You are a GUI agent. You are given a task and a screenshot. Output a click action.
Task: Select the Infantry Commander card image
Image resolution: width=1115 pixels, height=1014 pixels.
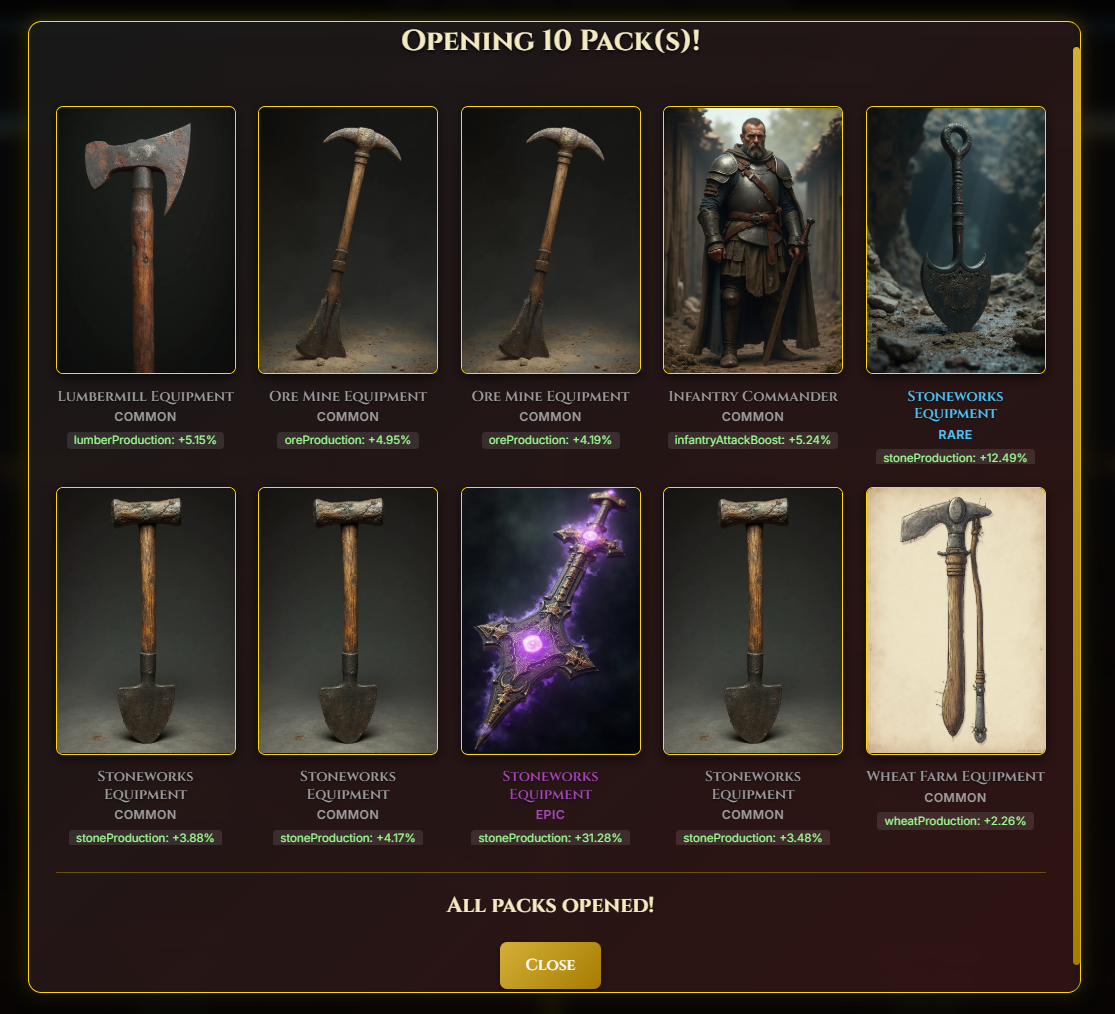pyautogui.click(x=752, y=240)
